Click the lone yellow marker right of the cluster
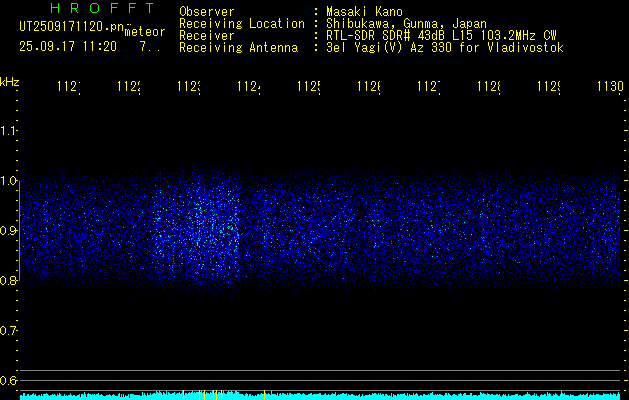Viewport: 629px width, 400px height. coord(264,395)
